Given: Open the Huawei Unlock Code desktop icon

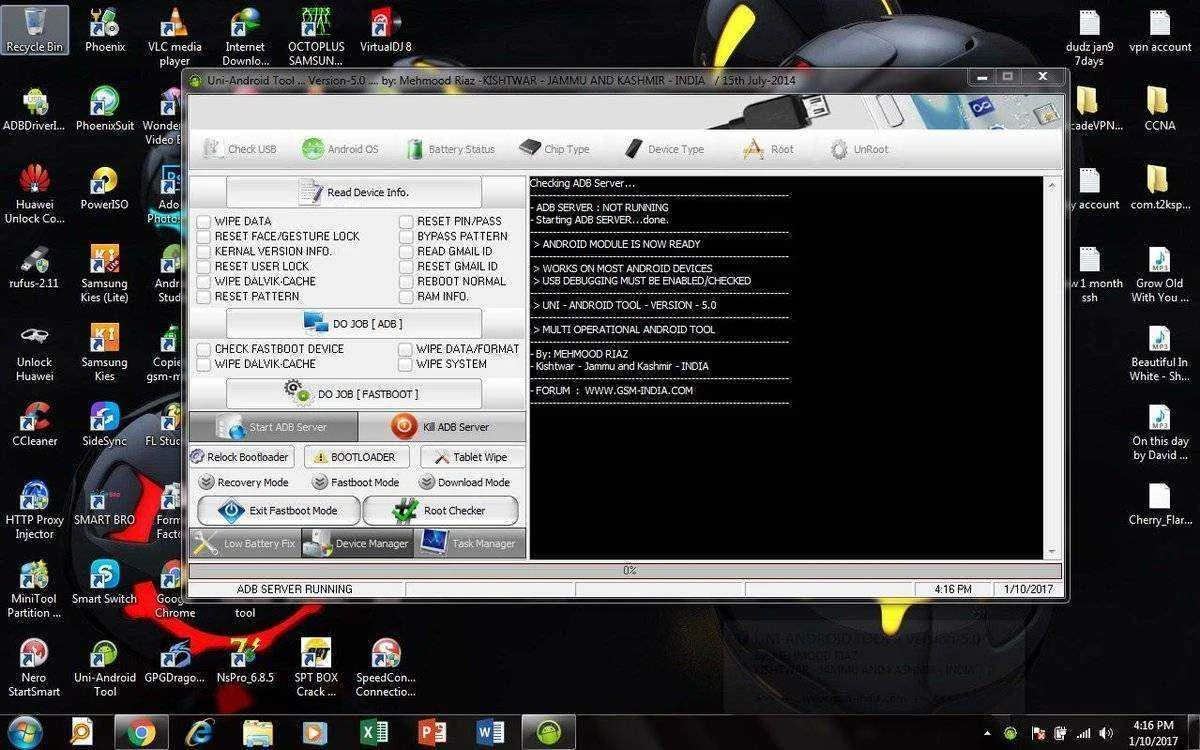Looking at the screenshot, I should click(x=34, y=194).
